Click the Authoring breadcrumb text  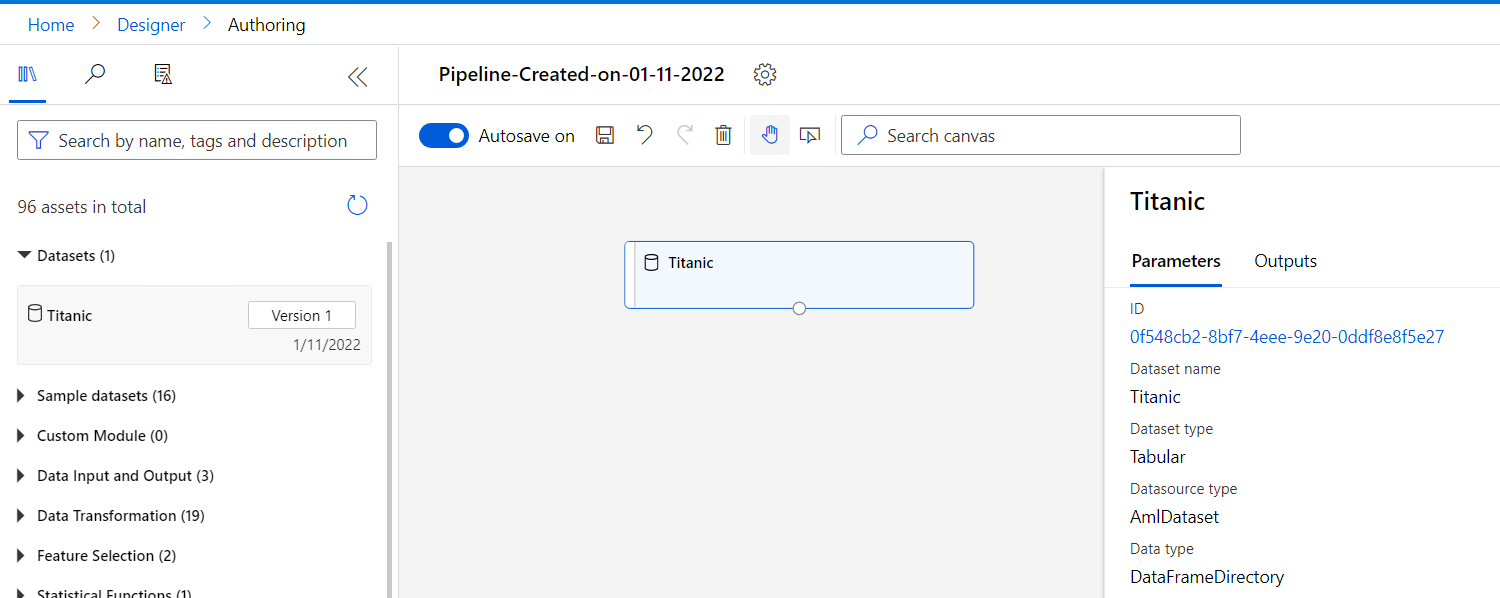tap(267, 25)
